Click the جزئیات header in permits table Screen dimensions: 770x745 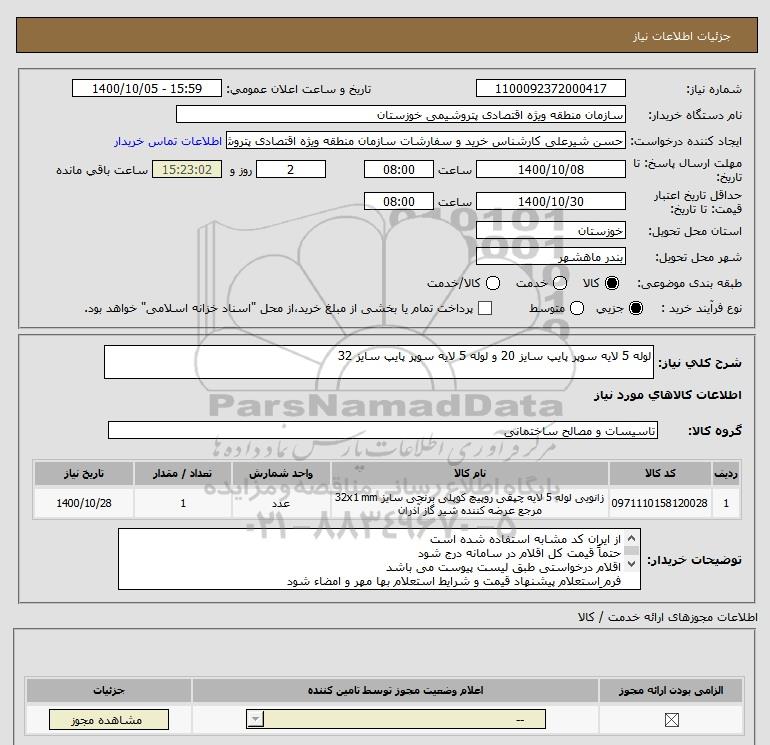pyautogui.click(x=109, y=690)
